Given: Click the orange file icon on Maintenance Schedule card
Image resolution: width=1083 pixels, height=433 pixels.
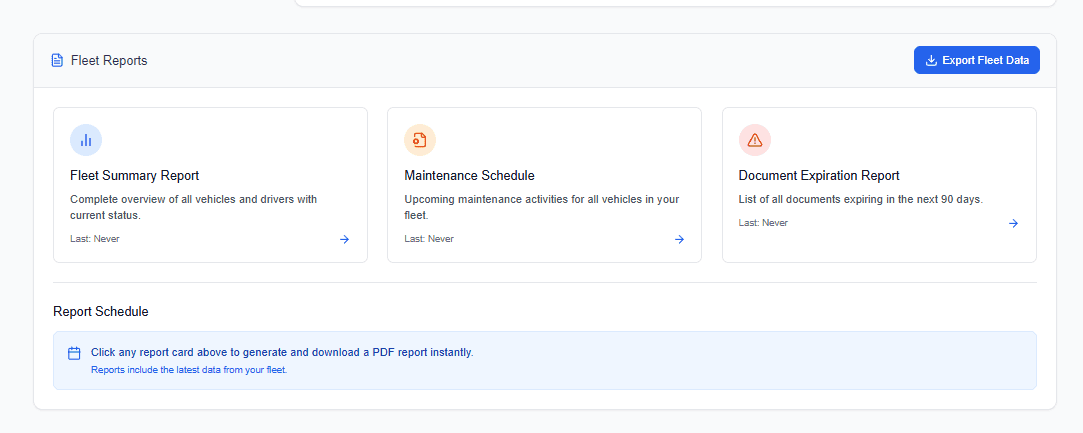Looking at the screenshot, I should tap(420, 140).
